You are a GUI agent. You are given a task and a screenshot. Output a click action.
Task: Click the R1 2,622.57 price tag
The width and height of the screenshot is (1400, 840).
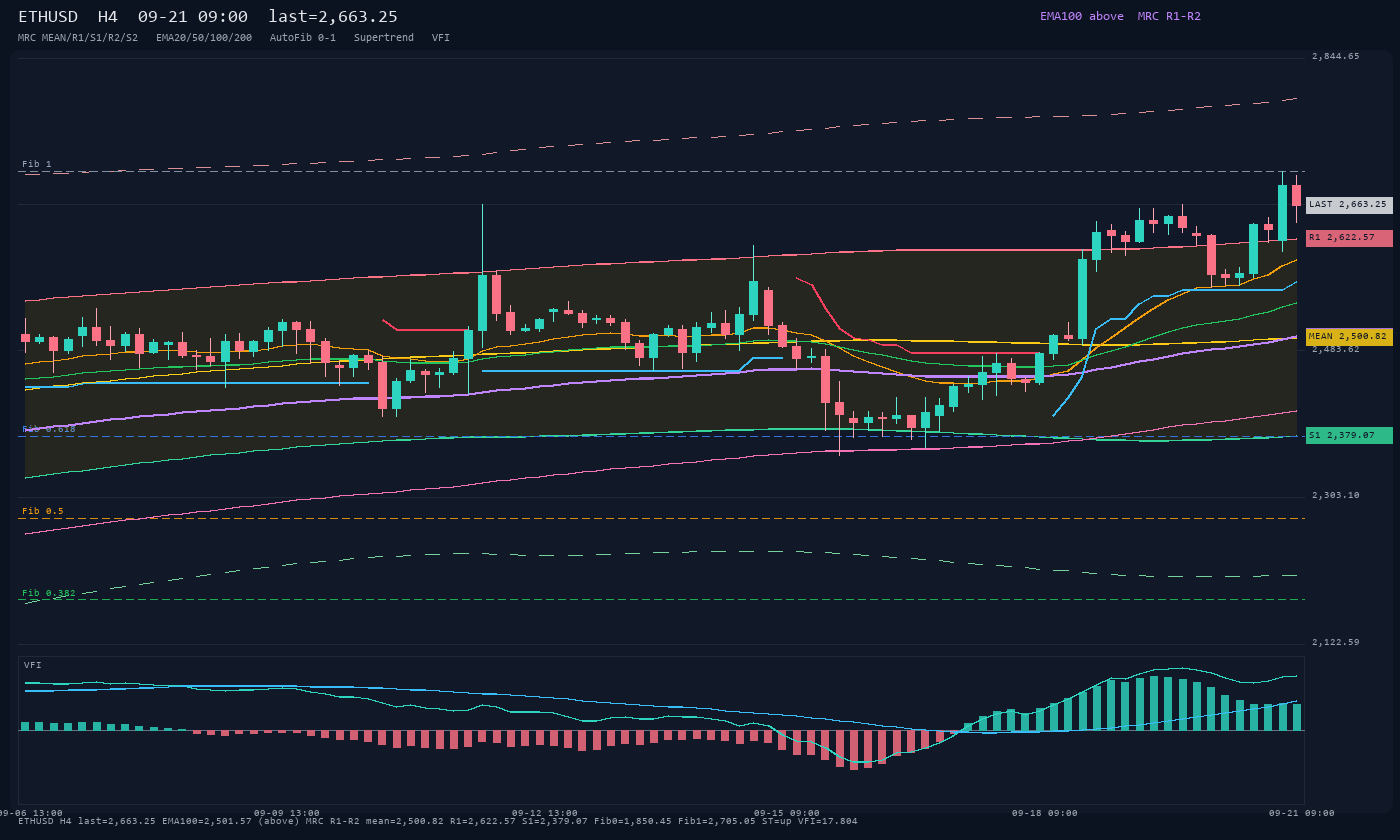tap(1349, 238)
